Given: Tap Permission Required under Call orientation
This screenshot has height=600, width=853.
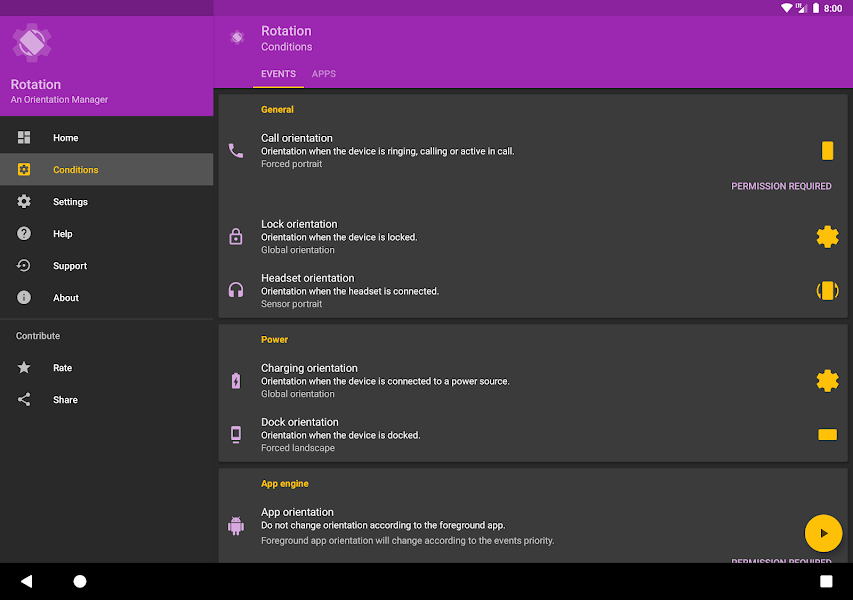Looking at the screenshot, I should [x=781, y=186].
